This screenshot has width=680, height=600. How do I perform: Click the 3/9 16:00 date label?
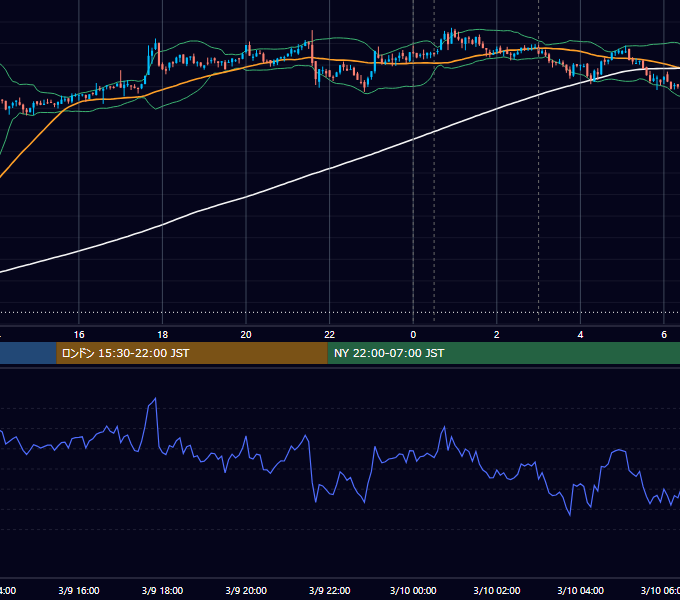coord(79,590)
